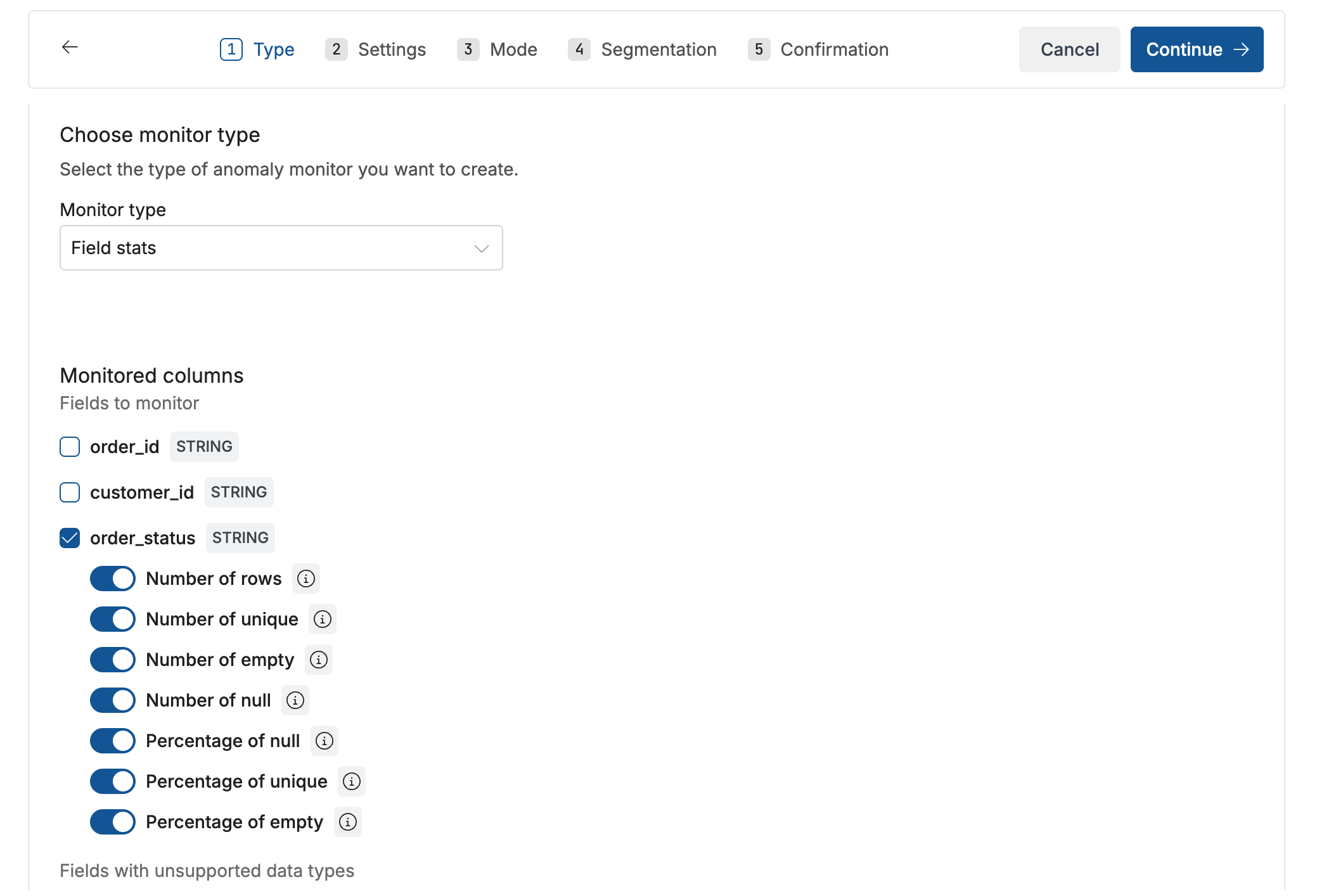1317x896 pixels.
Task: Turn off Percentage of unique toggle
Action: (113, 781)
